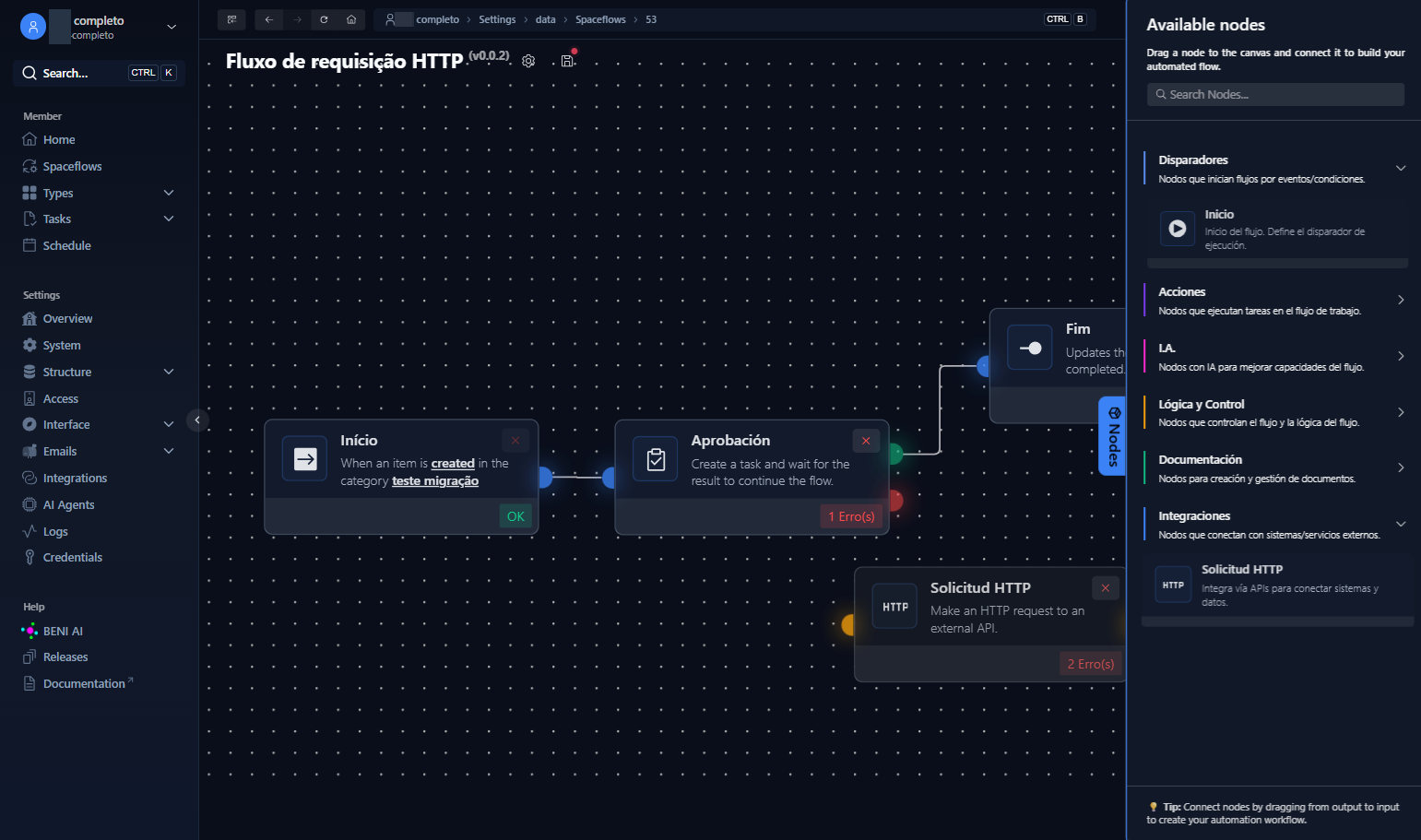This screenshot has width=1421, height=840.
Task: Remove the Início node with its X button
Action: pos(515,441)
